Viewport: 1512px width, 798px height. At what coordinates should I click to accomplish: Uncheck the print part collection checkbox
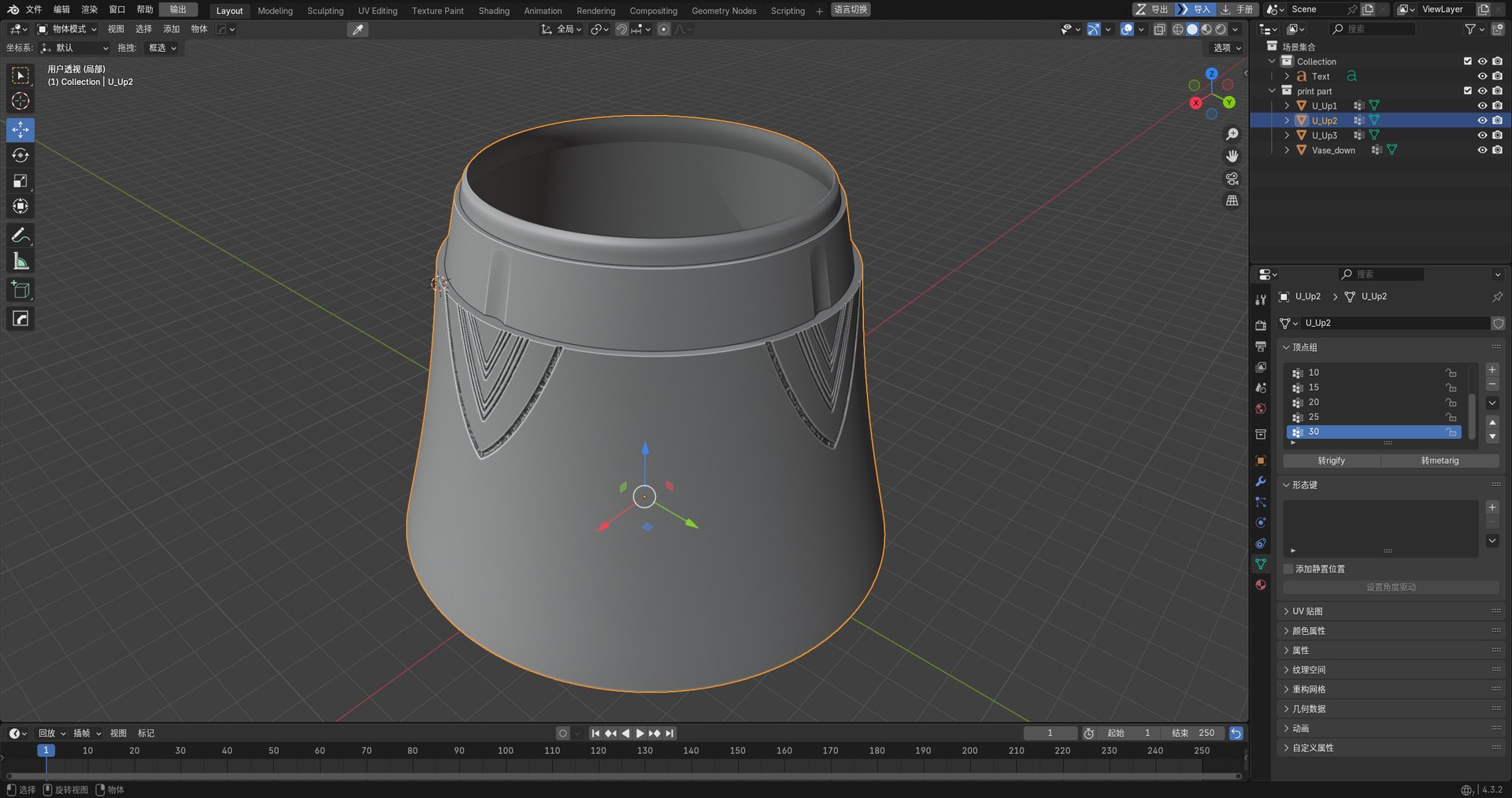(1468, 91)
